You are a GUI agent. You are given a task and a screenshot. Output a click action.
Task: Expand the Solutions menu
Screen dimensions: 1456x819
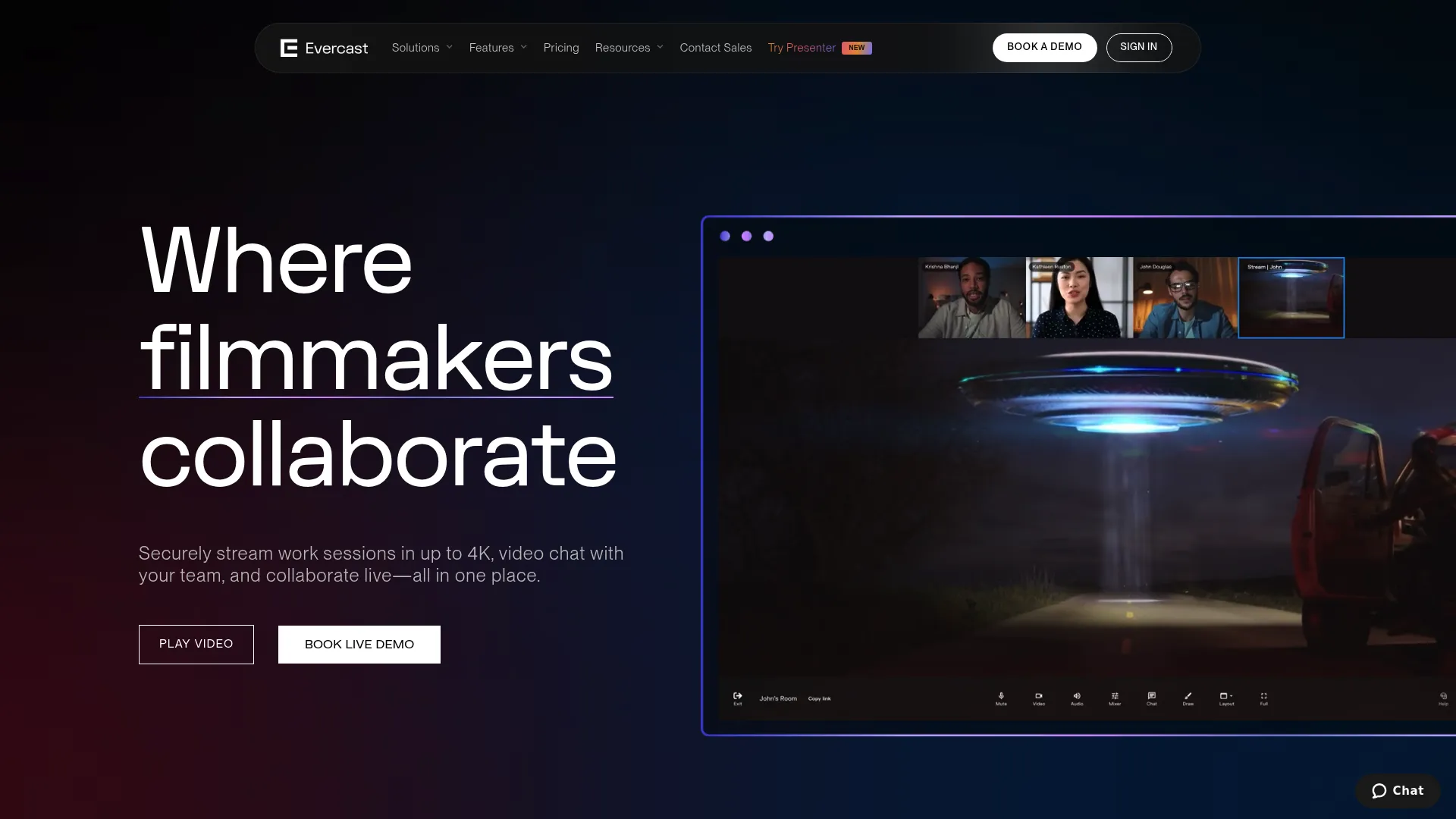point(422,48)
